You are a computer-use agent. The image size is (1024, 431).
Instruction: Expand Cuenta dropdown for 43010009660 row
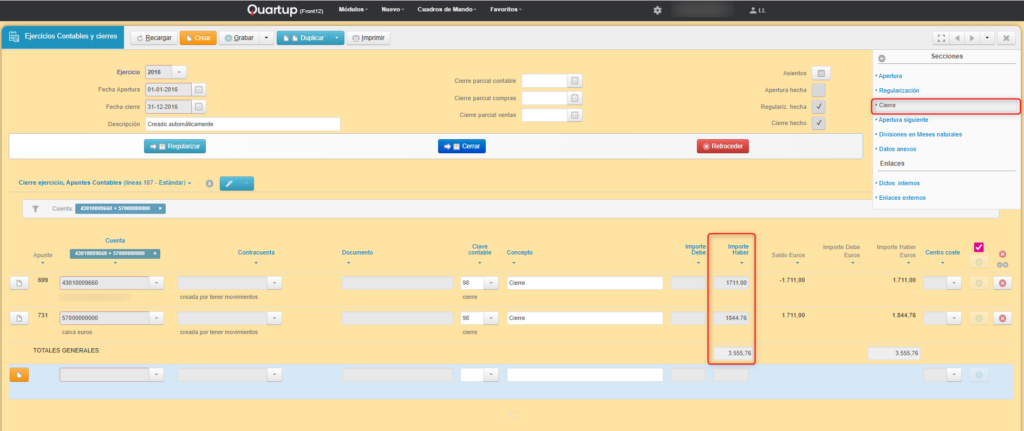[156, 284]
